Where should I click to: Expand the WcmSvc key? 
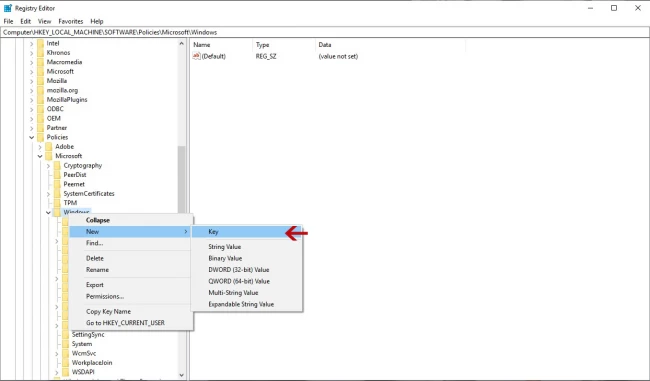click(x=57, y=354)
